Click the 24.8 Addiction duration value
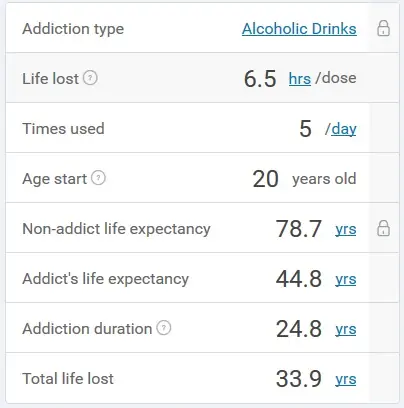Screen dimensions: 404x408 click(x=299, y=329)
